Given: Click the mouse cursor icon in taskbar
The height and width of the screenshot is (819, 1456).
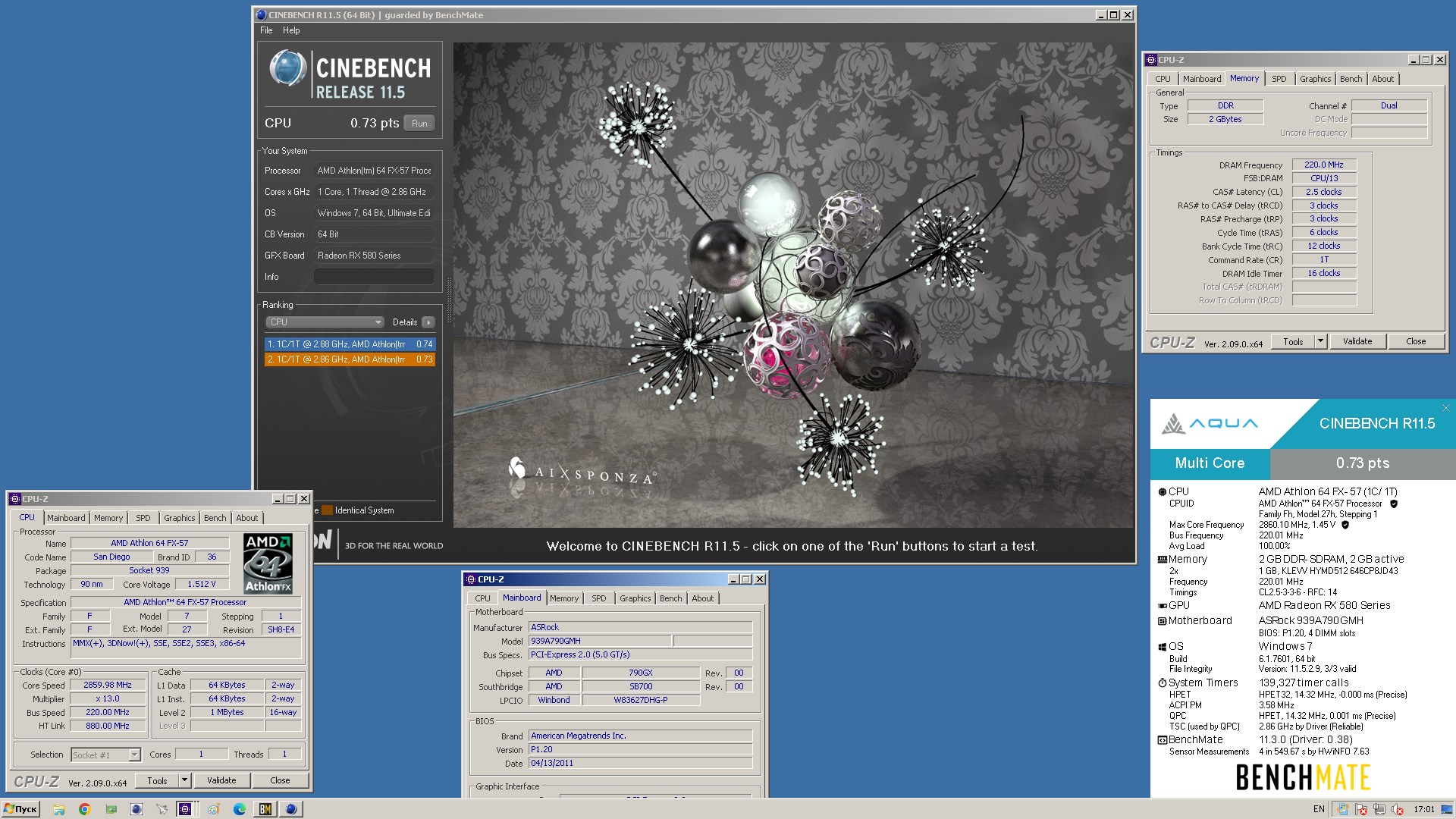Looking at the screenshot, I should tap(162, 809).
